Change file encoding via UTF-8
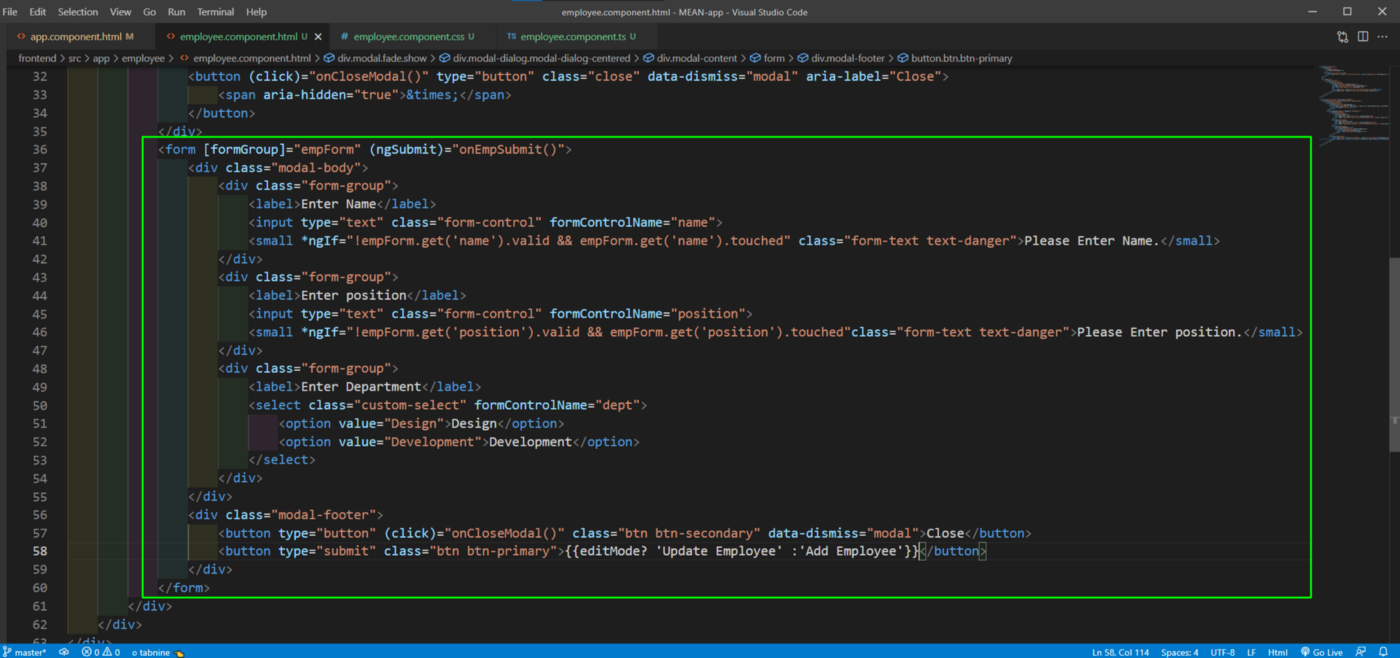The height and width of the screenshot is (658, 1400). pos(1222,652)
